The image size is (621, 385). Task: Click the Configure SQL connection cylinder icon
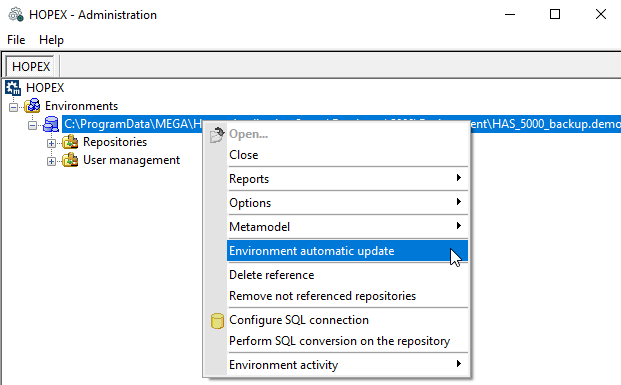(217, 321)
